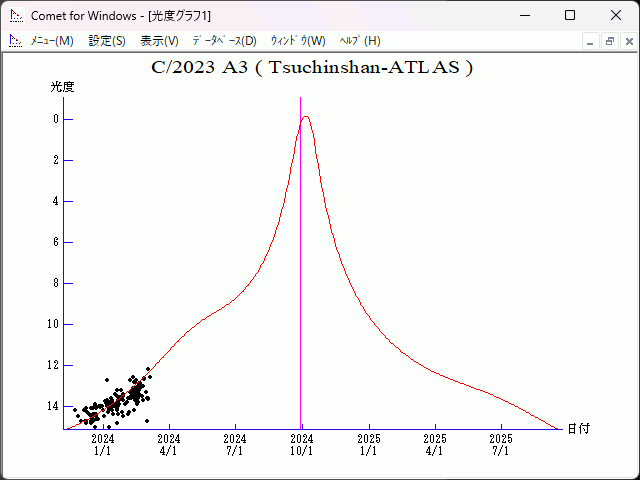This screenshot has width=640, height=480.
Task: Click magnitude value 2 on the axis
Action: (56, 160)
